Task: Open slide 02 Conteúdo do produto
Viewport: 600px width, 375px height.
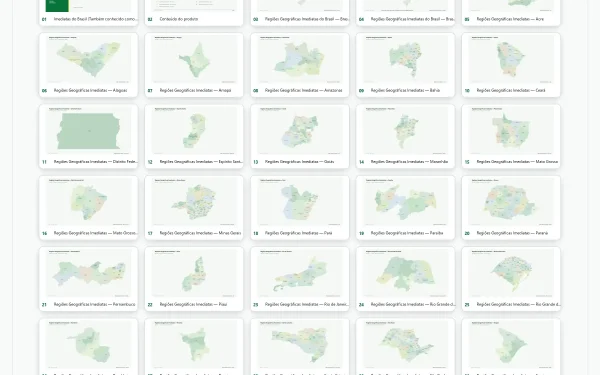Action: tap(194, 13)
